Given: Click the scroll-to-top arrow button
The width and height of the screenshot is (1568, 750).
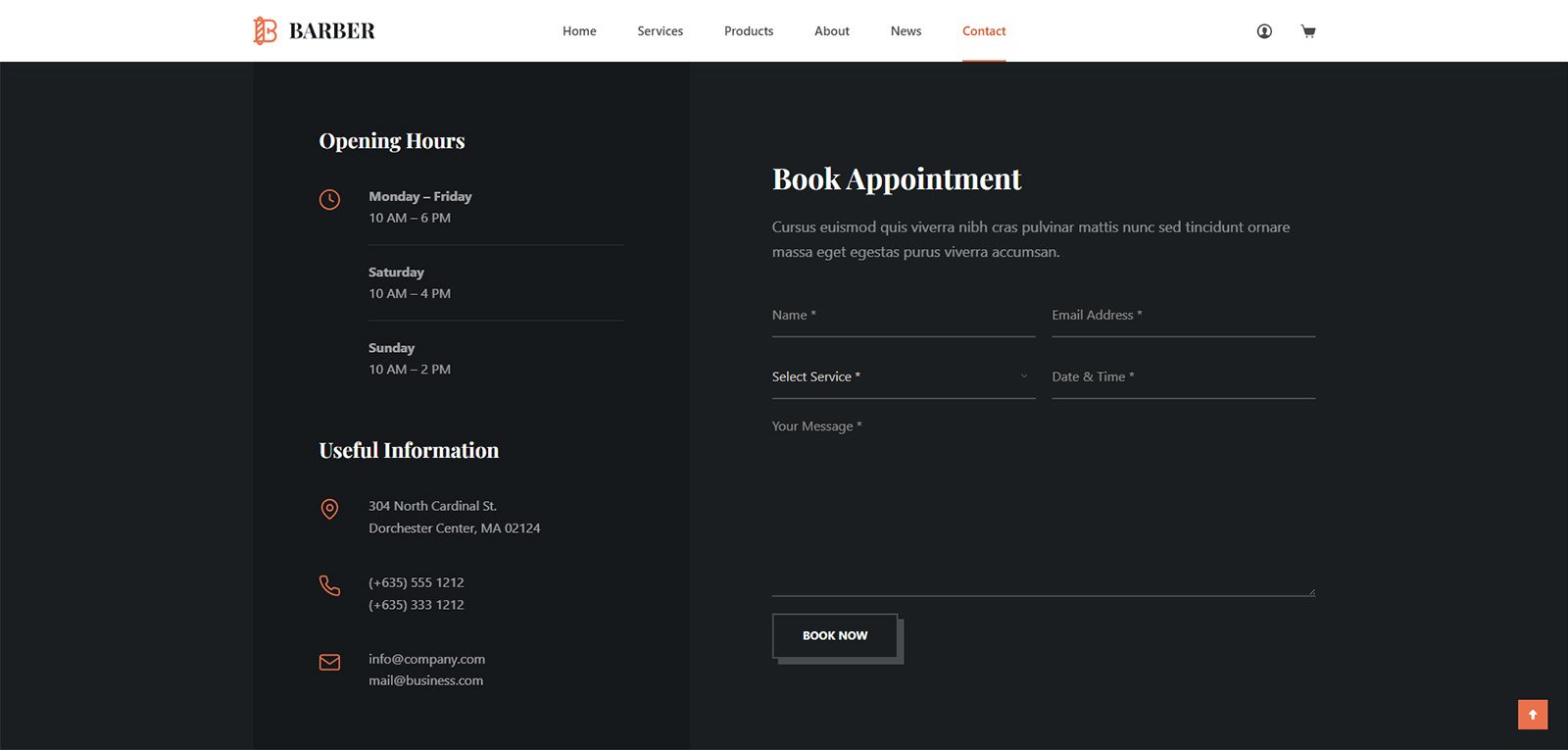Looking at the screenshot, I should pos(1532,715).
